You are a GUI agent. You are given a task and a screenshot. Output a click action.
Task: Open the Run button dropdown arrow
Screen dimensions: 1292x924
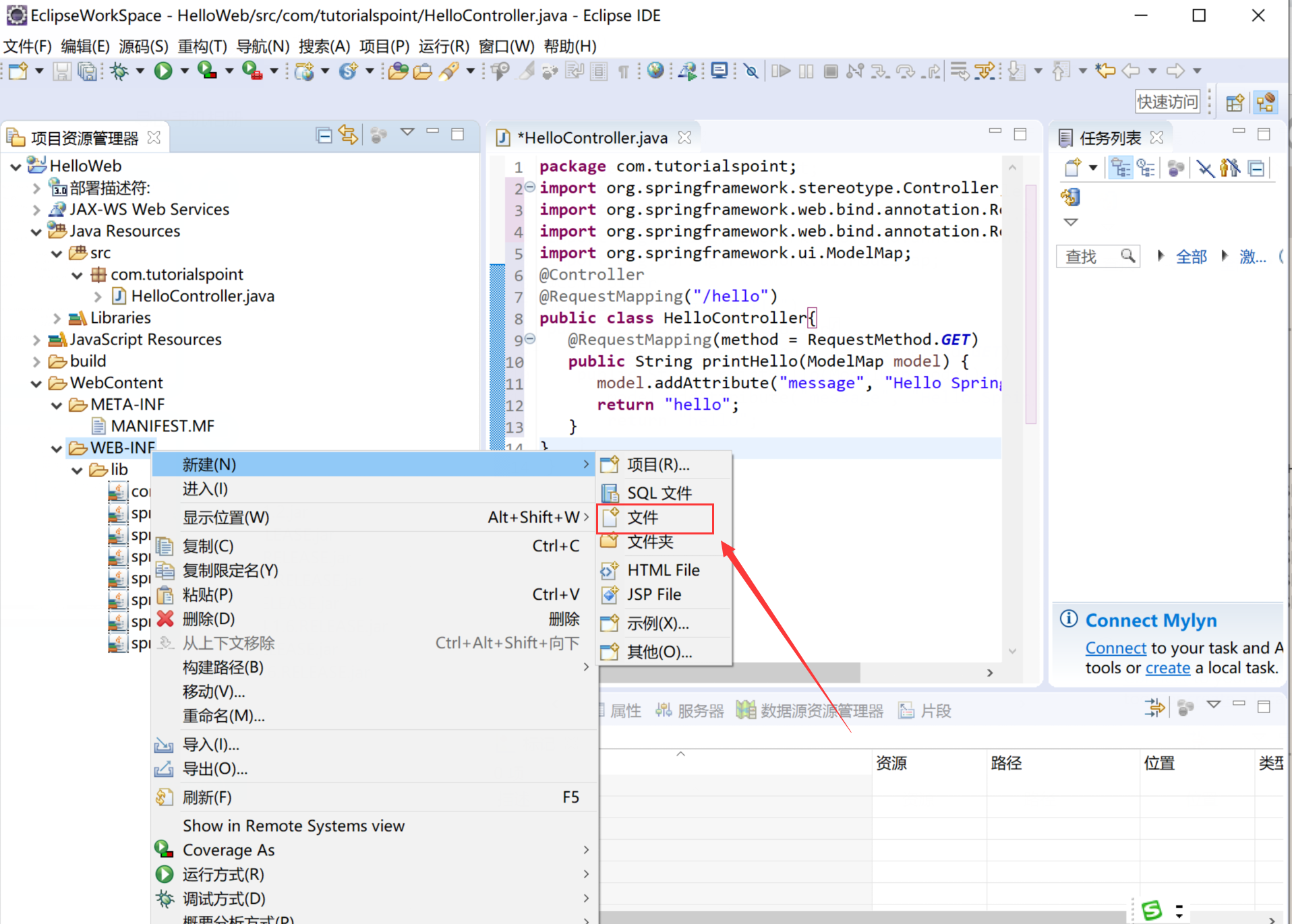pyautogui.click(x=184, y=71)
